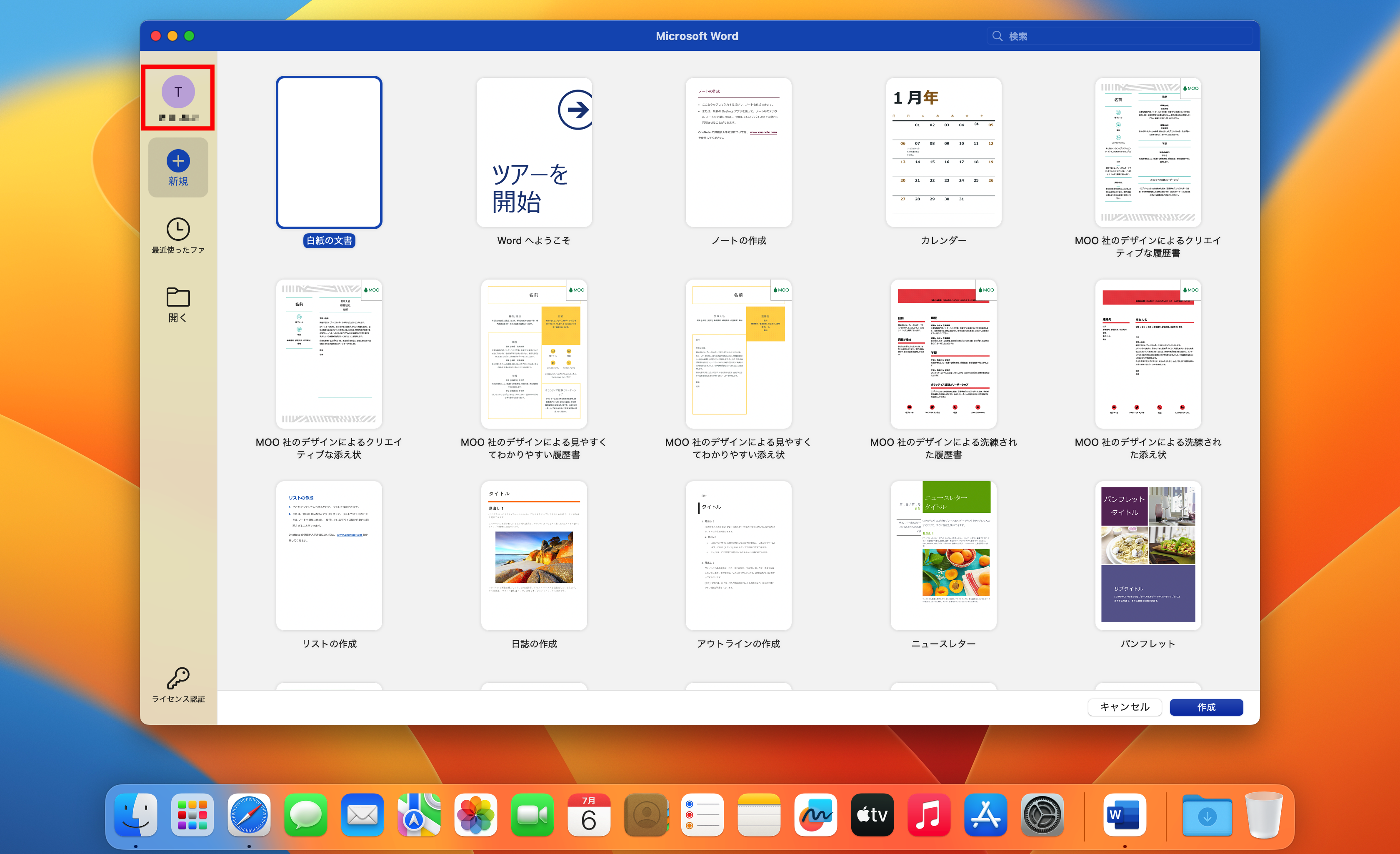Viewport: 1400px width, 854px height.
Task: Open Apple TV in the Dock
Action: click(x=872, y=815)
